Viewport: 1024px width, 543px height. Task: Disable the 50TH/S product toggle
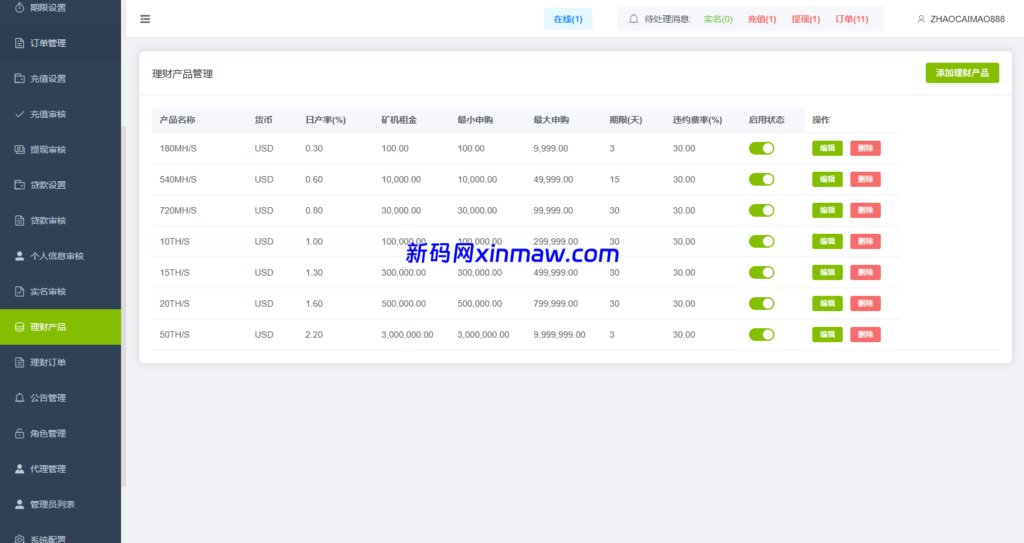coord(761,335)
